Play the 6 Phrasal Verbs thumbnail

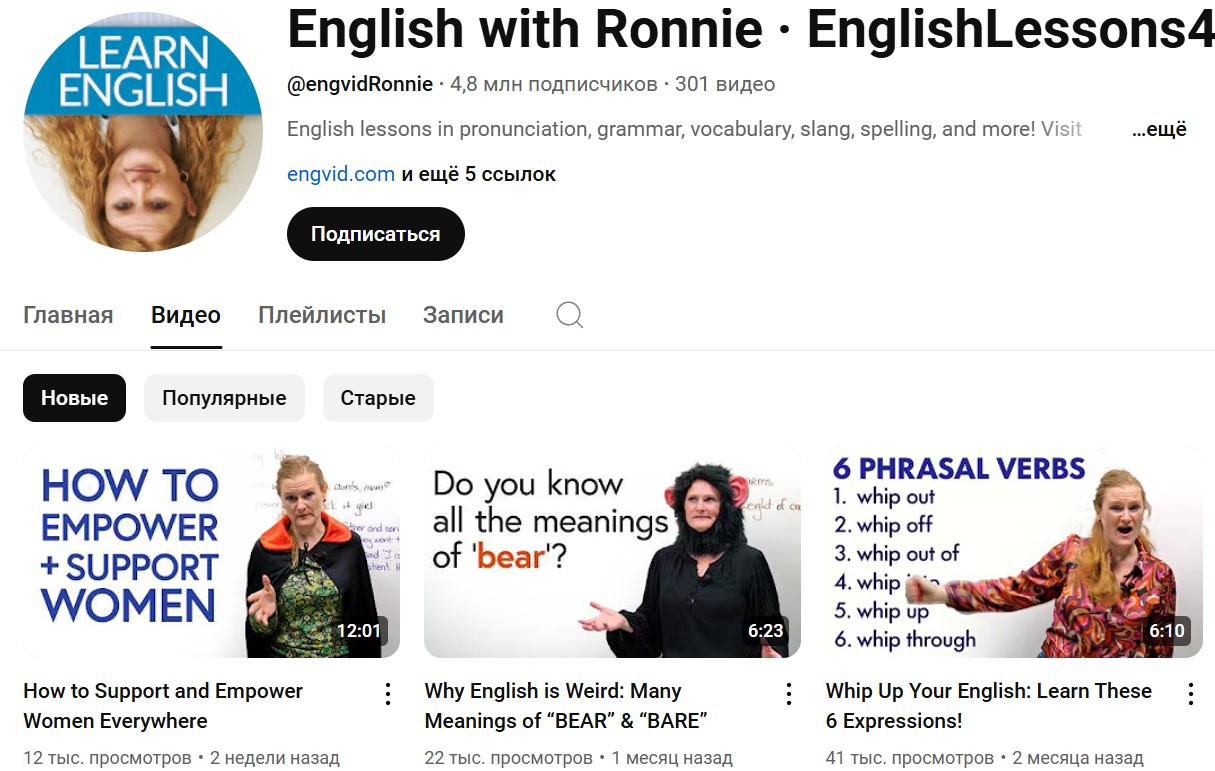point(1014,552)
